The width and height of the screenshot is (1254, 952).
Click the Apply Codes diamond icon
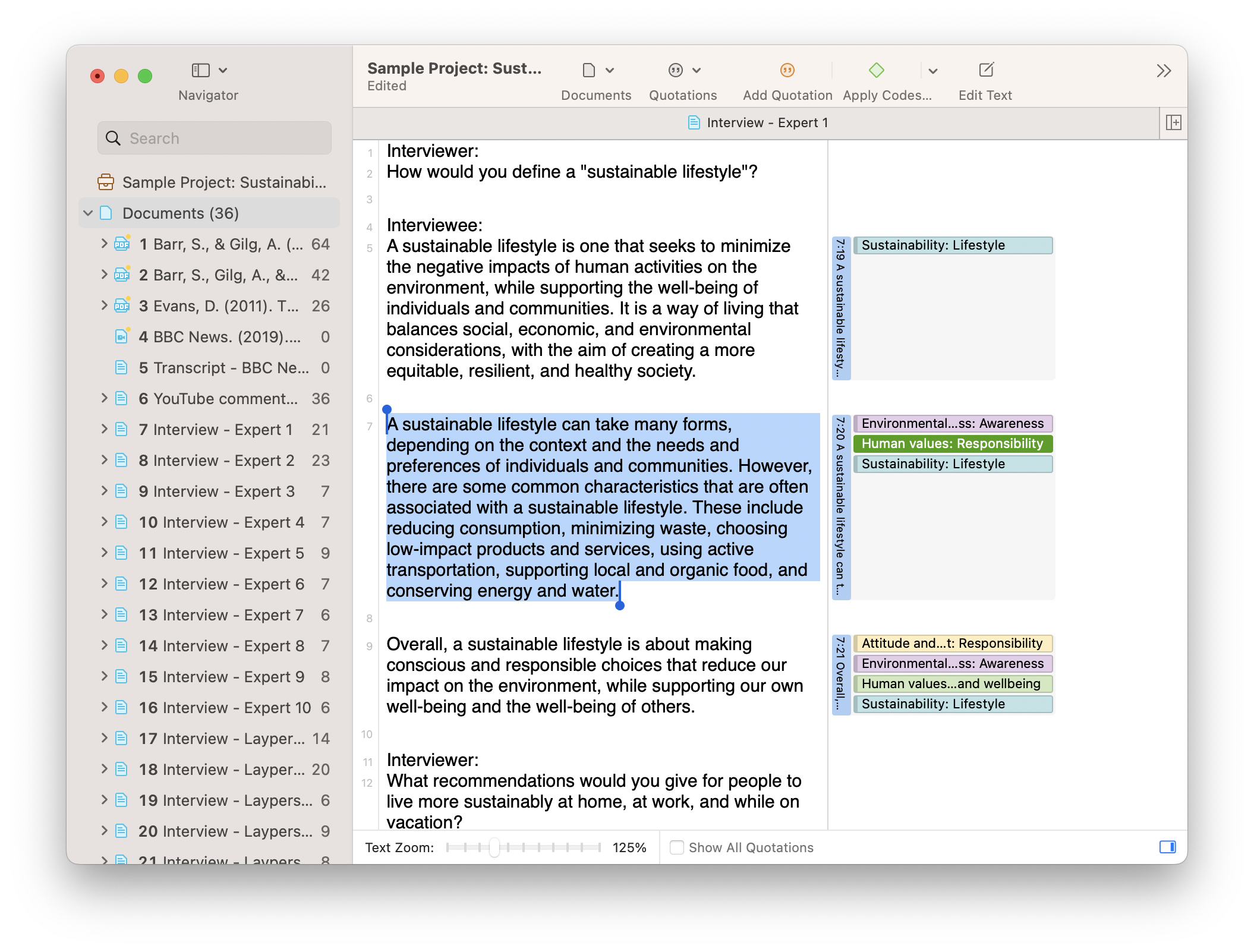tap(876, 71)
